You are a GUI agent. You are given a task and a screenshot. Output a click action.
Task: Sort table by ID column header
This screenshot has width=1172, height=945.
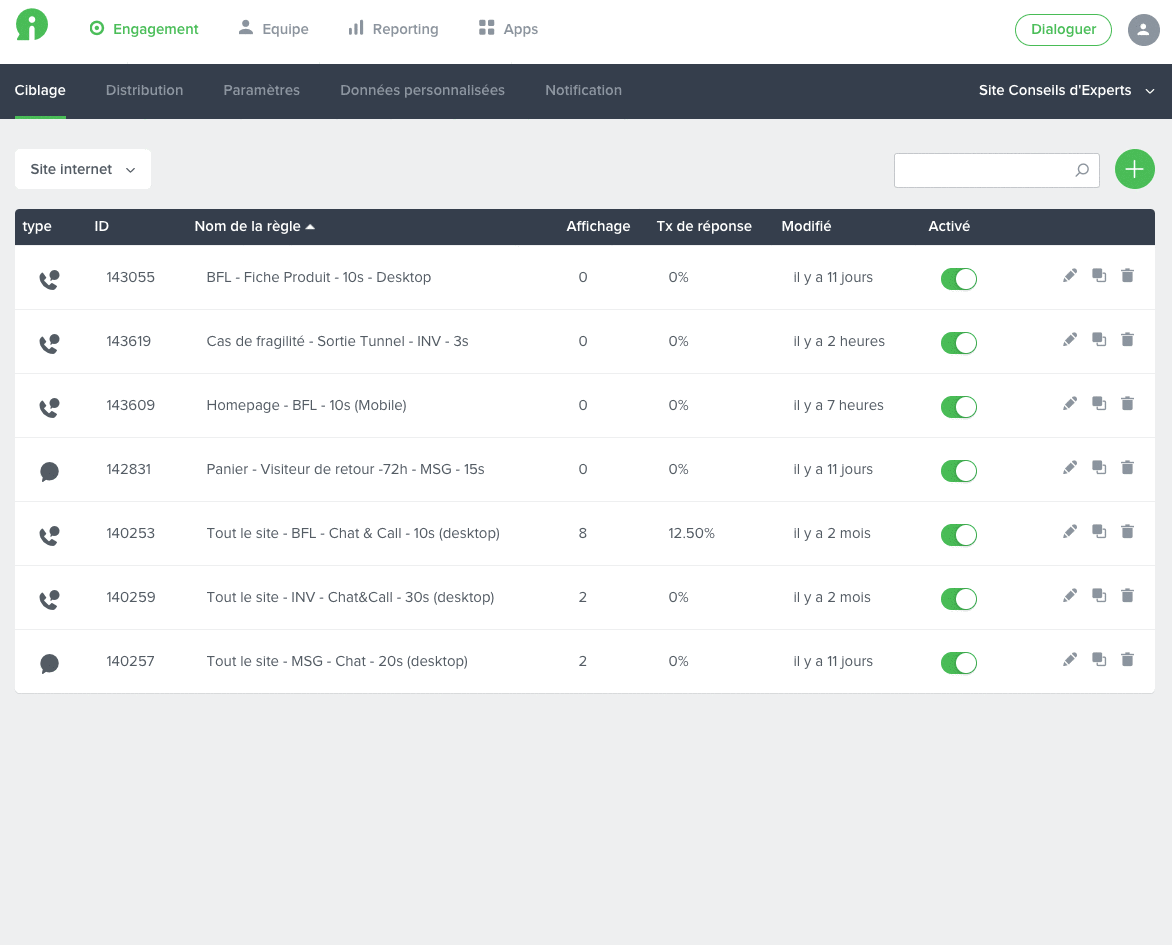click(x=102, y=227)
